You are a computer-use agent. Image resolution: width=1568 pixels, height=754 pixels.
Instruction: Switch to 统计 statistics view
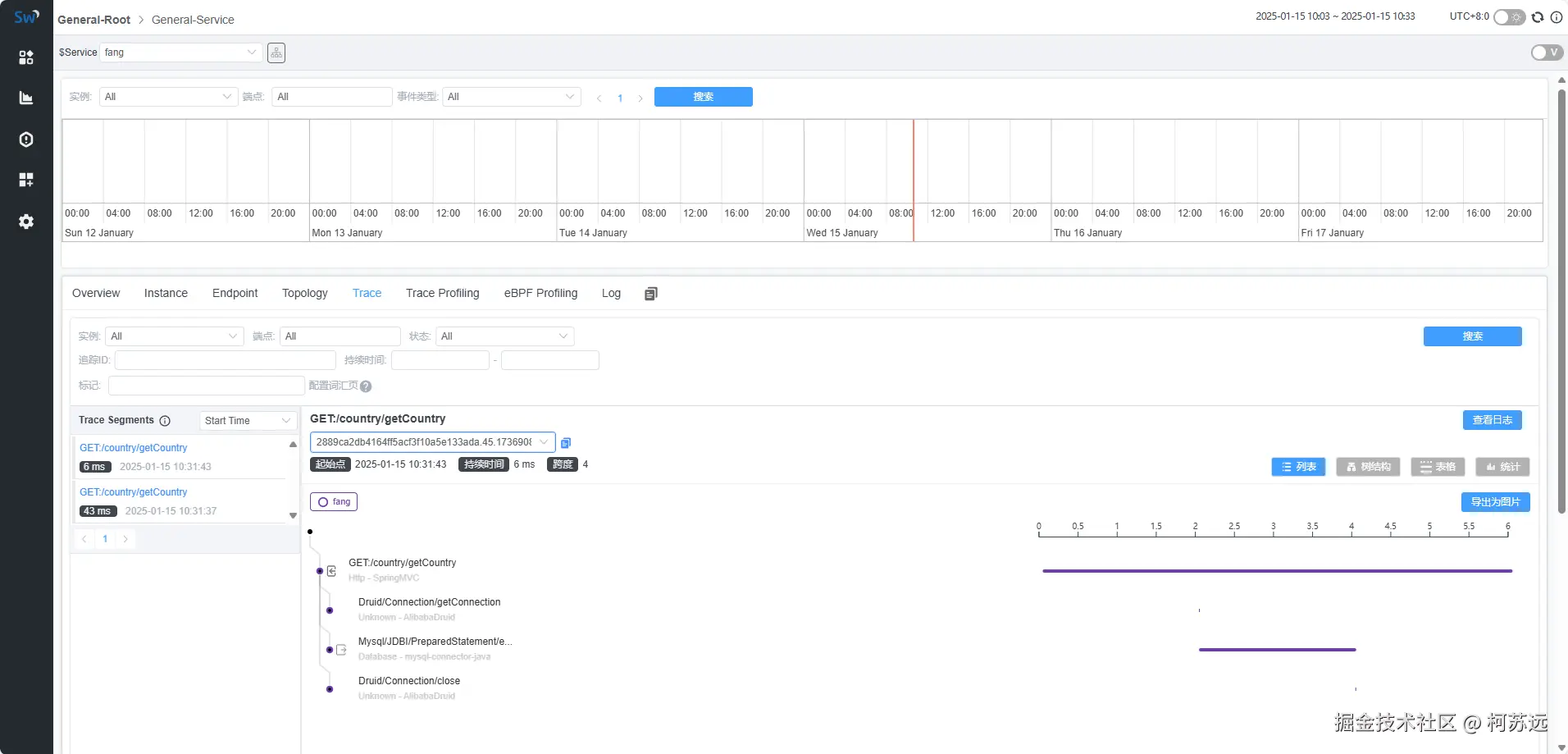point(1502,467)
